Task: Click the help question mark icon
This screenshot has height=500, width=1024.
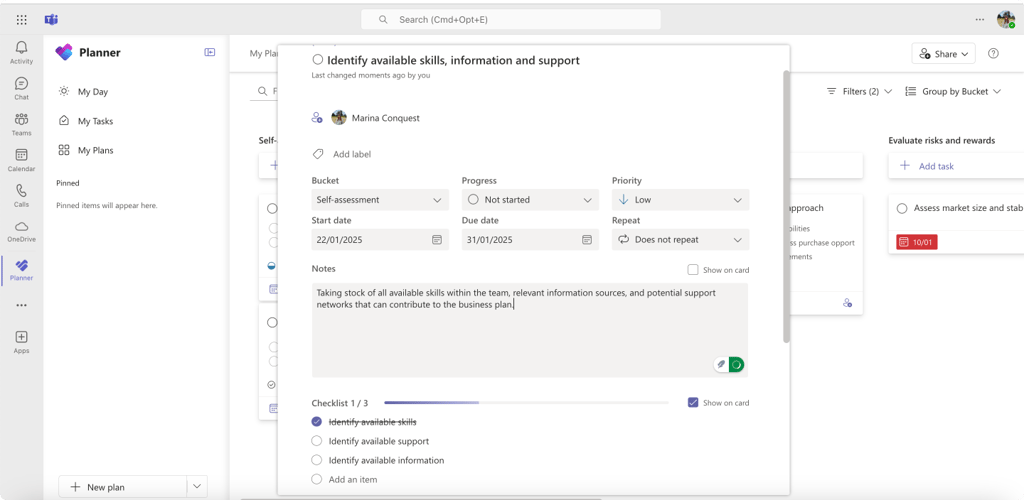Action: [993, 54]
